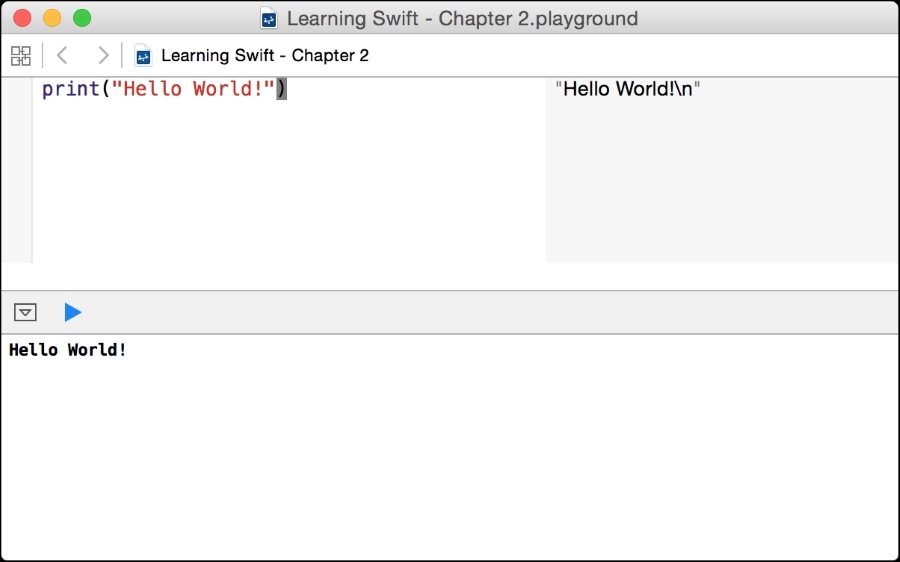Close the playground window with red button
The width and height of the screenshot is (900, 562).
click(x=22, y=18)
